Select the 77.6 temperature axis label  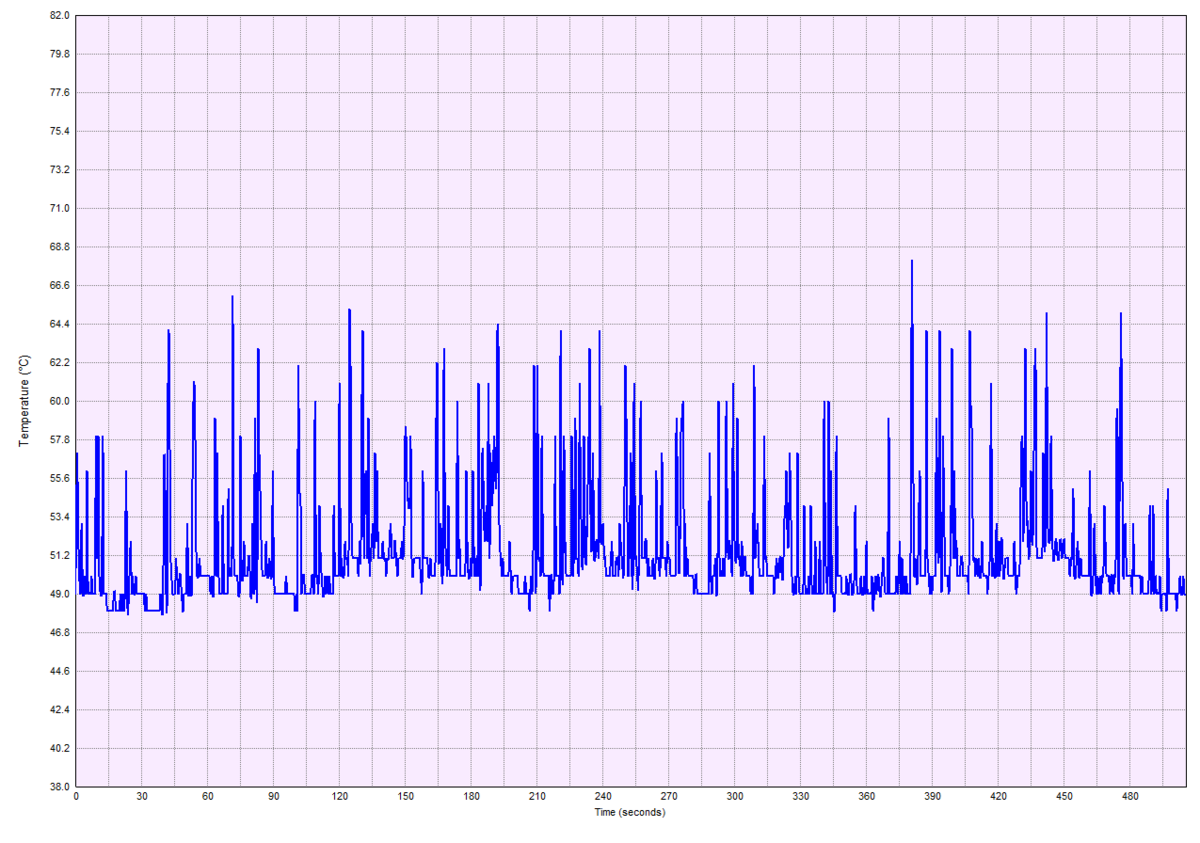[59, 93]
